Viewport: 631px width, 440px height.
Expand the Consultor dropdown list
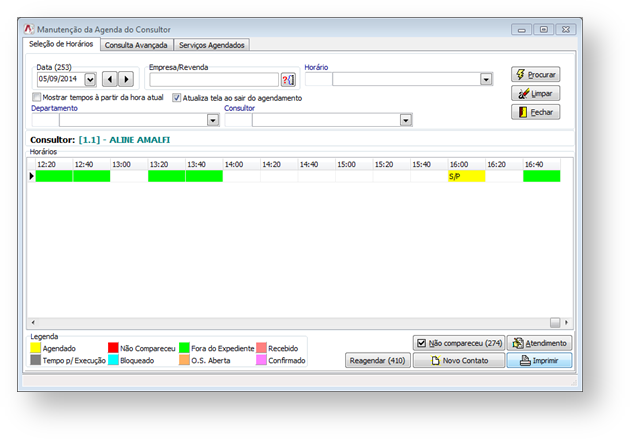[406, 120]
